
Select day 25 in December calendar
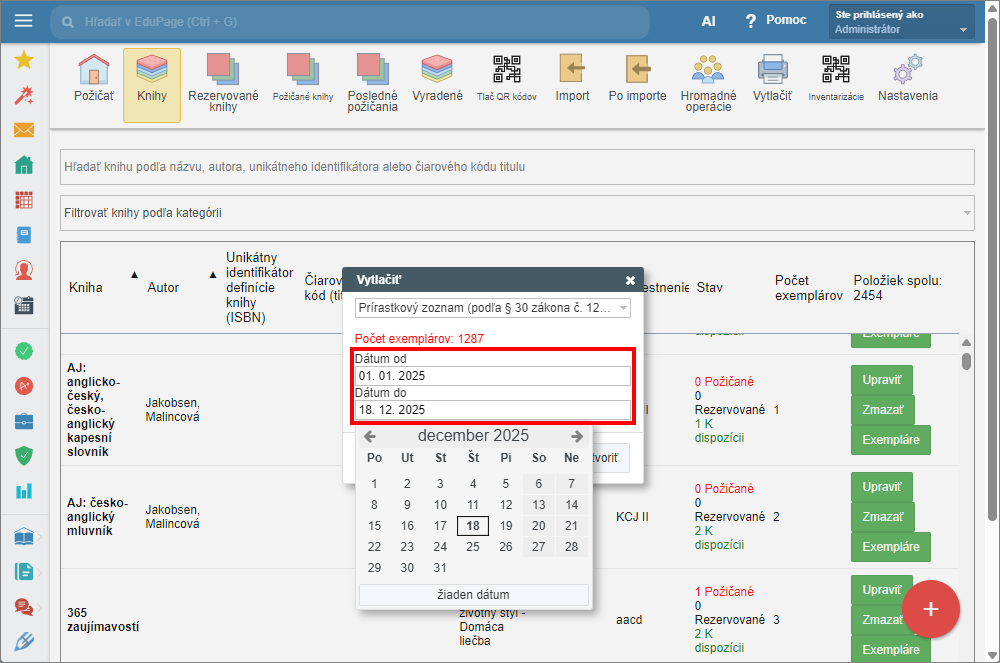coord(473,547)
